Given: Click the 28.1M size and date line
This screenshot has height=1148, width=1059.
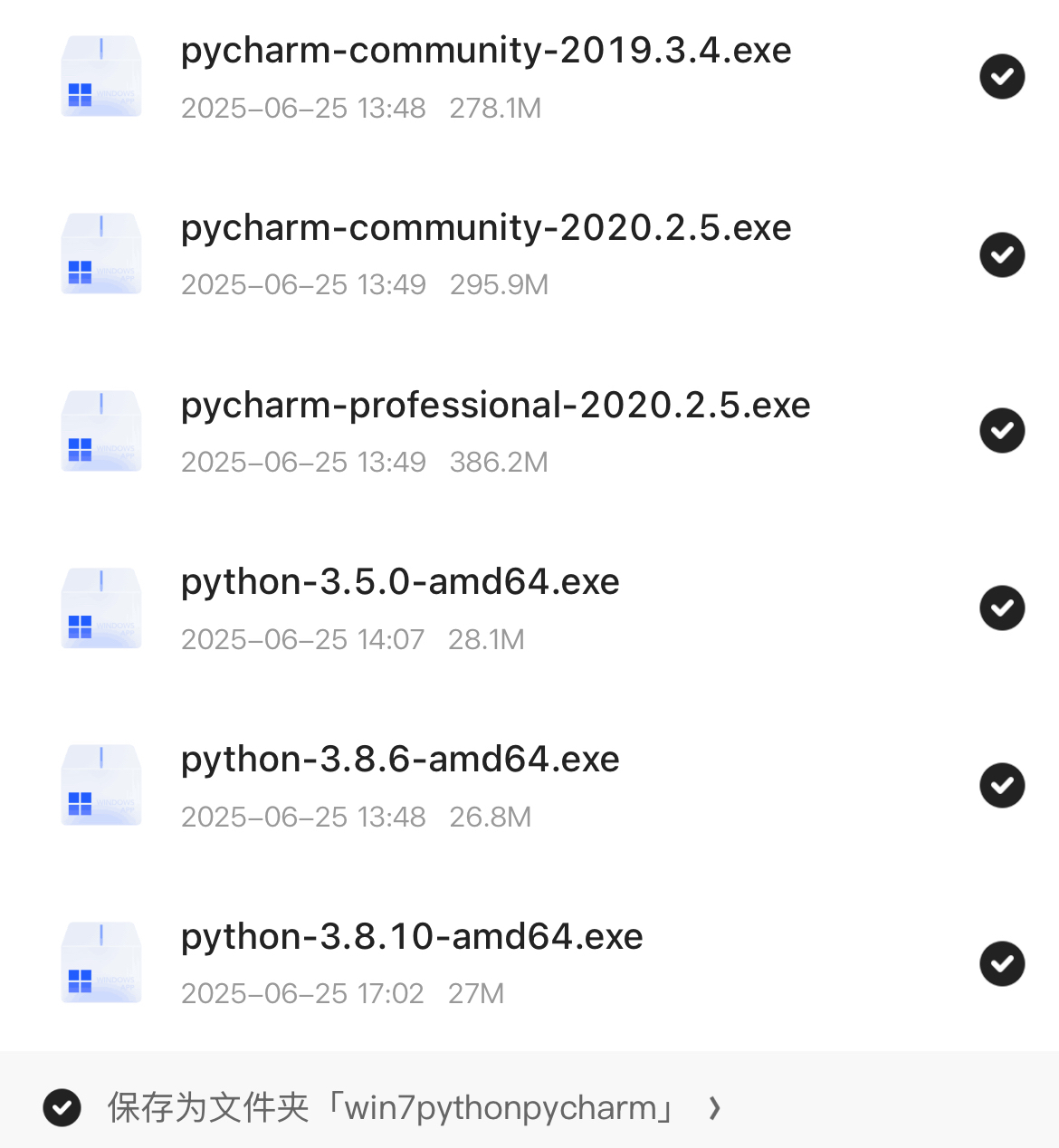Looking at the screenshot, I should 353,639.
